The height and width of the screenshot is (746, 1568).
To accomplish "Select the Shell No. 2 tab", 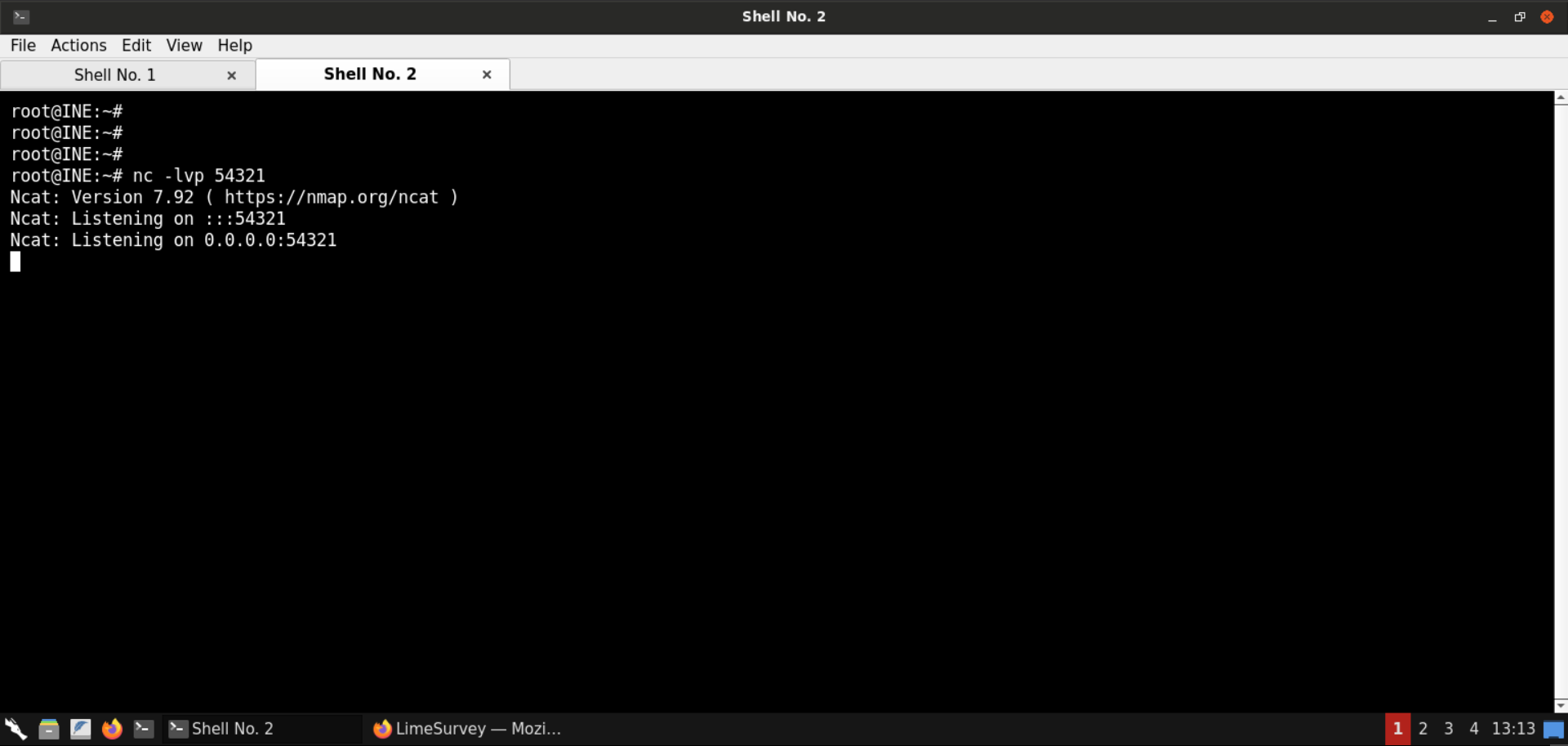I will [370, 74].
